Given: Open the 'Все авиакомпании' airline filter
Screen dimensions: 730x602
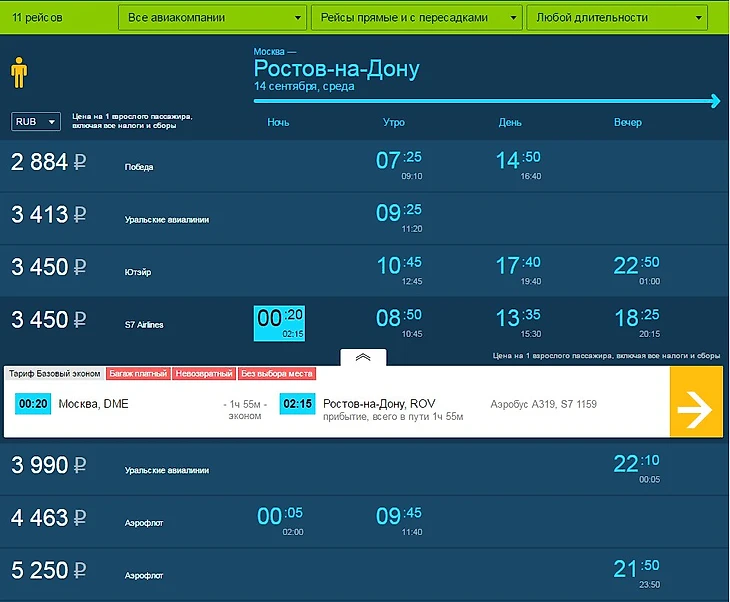Looking at the screenshot, I should pyautogui.click(x=212, y=18).
